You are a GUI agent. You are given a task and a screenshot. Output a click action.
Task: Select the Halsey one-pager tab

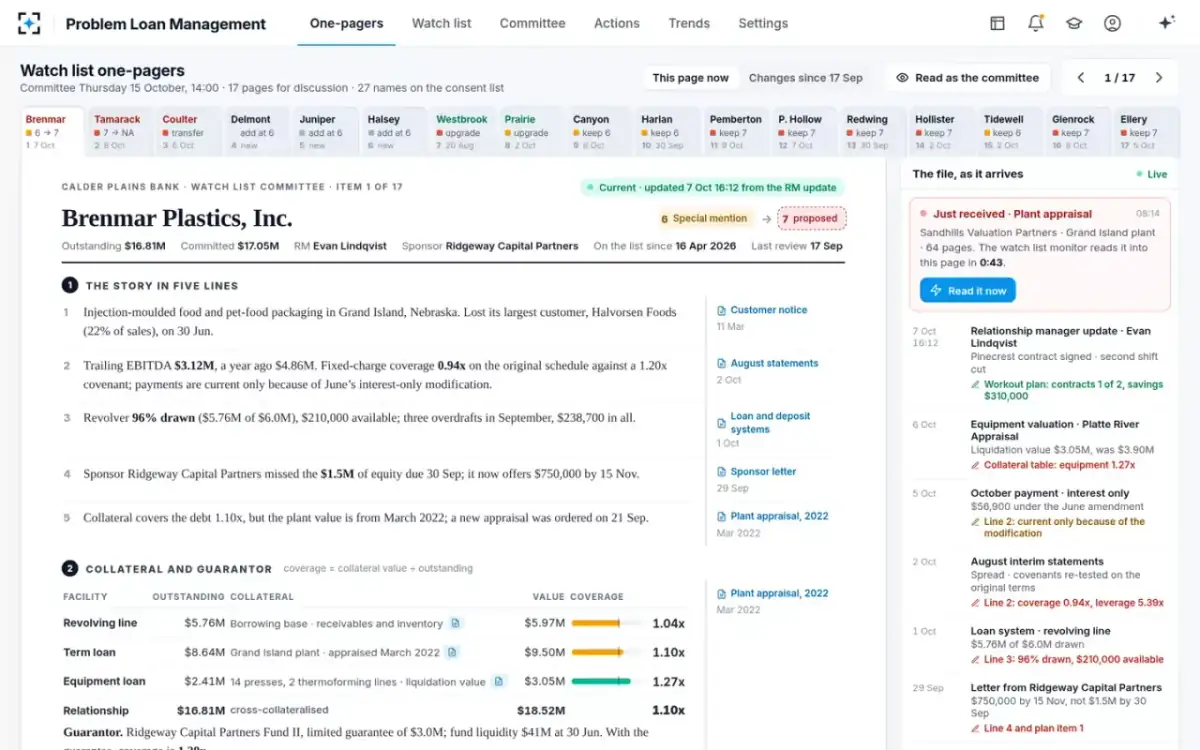[395, 132]
